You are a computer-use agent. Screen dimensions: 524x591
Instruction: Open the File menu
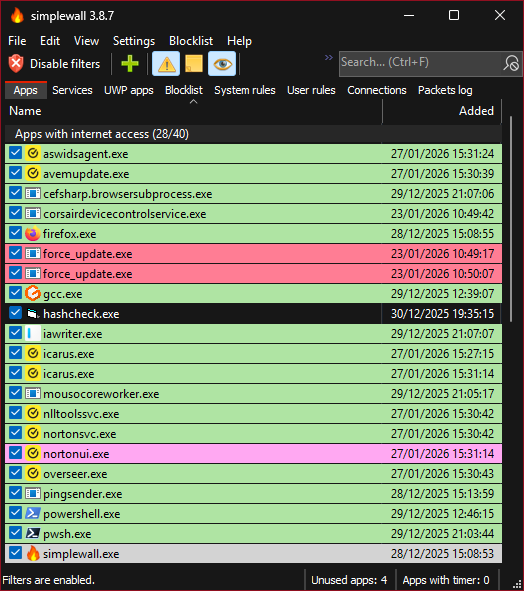point(17,41)
